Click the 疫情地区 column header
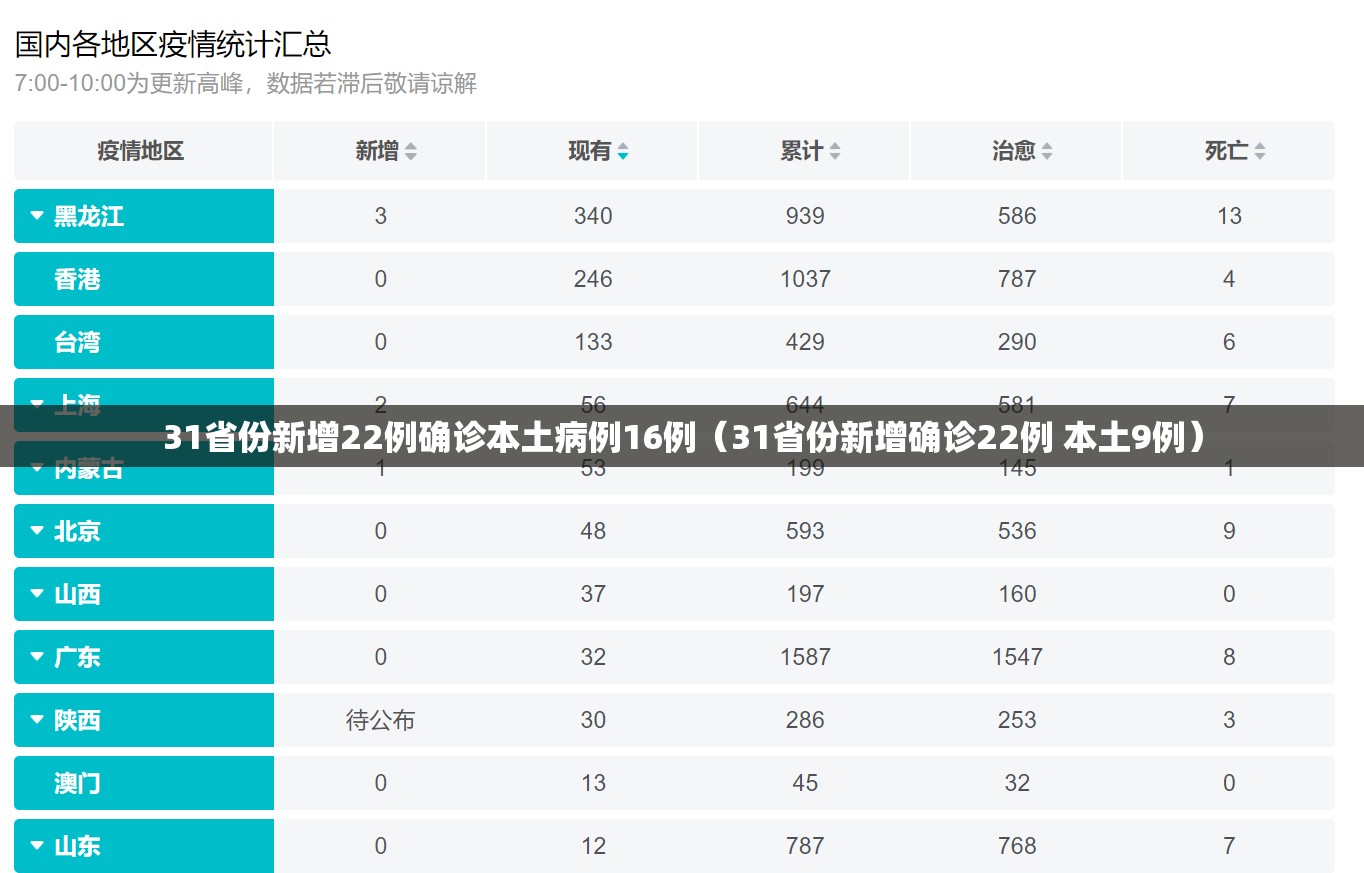Screen dimensions: 1364x873 (141, 151)
